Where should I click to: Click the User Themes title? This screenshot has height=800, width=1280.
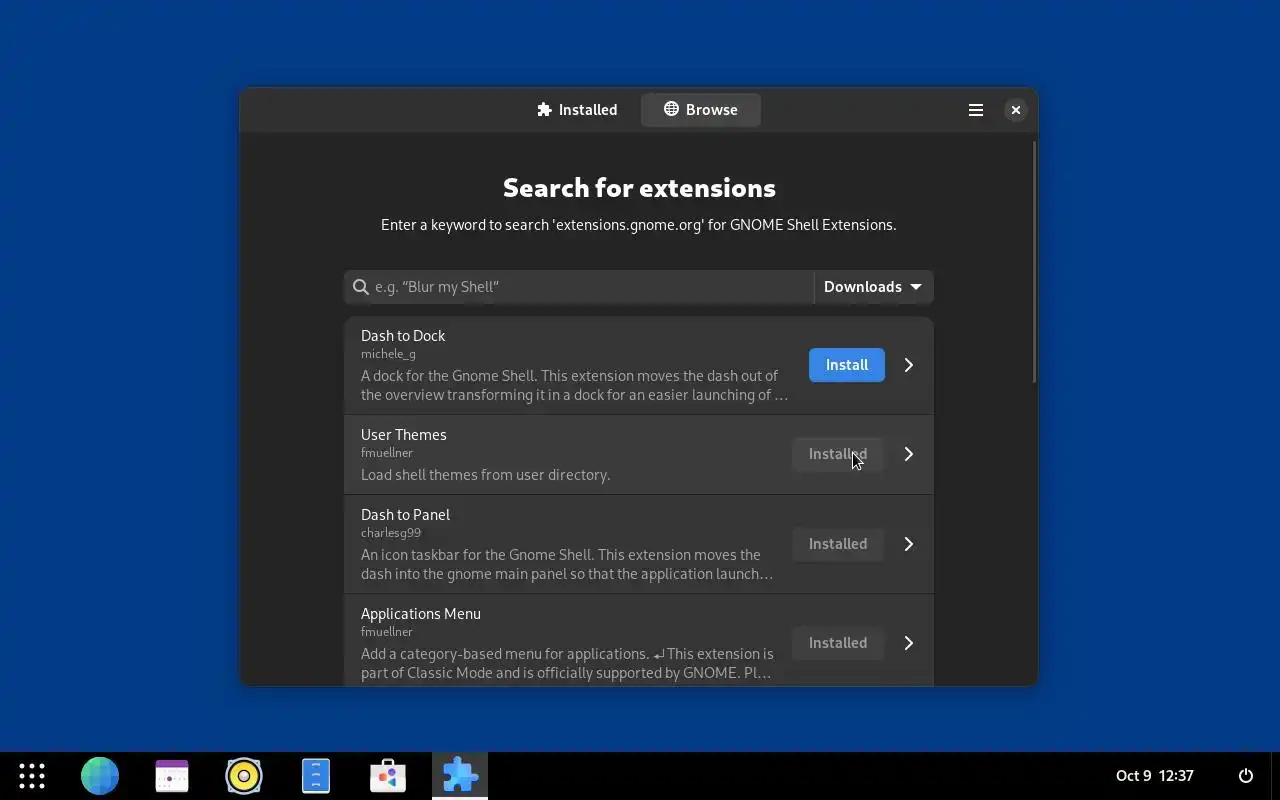click(x=404, y=435)
